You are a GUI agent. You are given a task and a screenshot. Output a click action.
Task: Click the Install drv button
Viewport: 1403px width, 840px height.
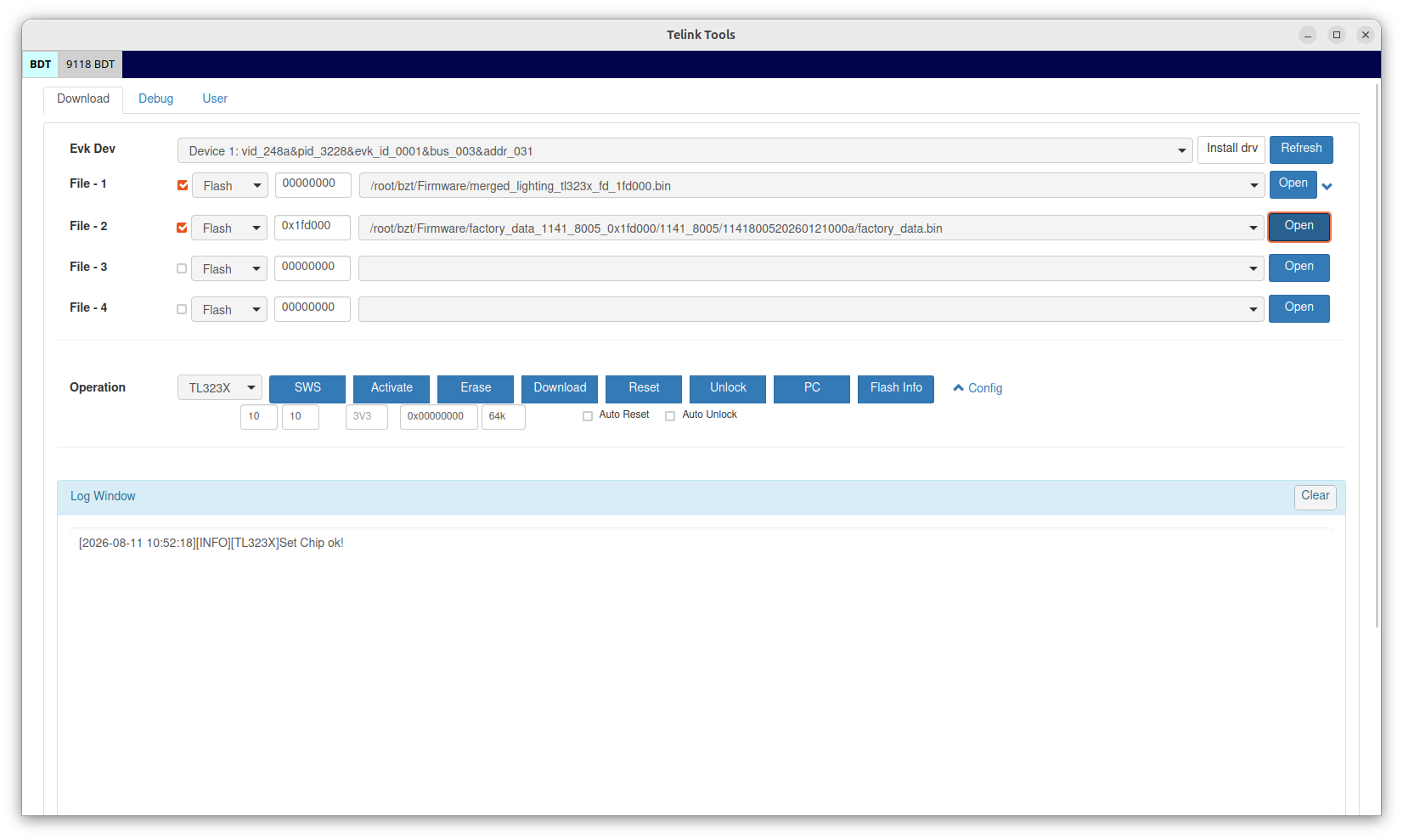point(1231,149)
